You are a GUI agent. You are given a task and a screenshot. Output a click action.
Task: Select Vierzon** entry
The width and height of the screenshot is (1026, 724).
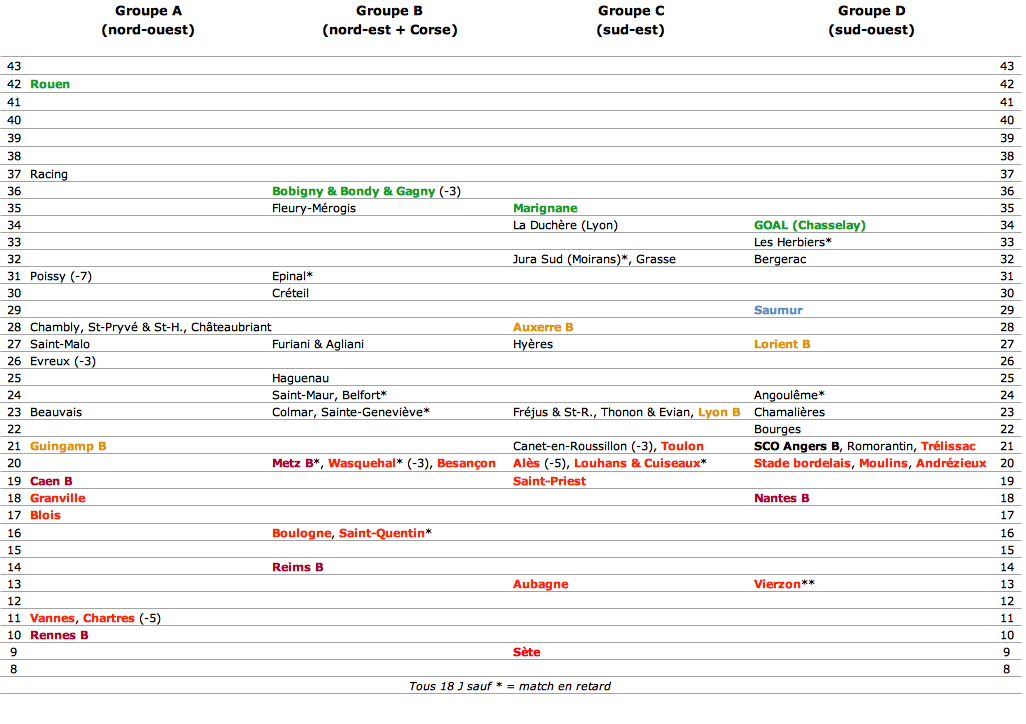point(784,584)
